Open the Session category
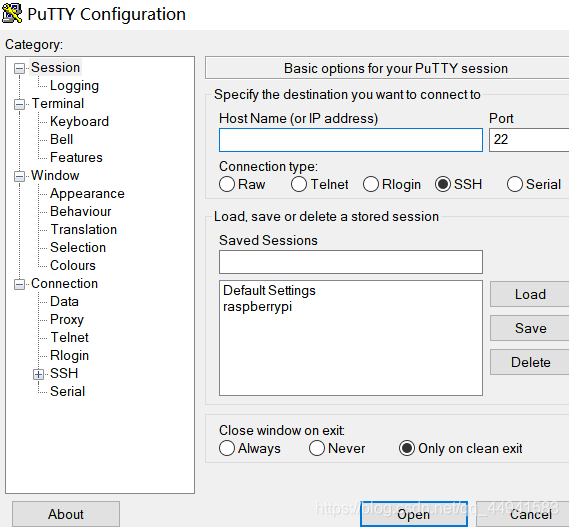The image size is (569, 527). [56, 68]
